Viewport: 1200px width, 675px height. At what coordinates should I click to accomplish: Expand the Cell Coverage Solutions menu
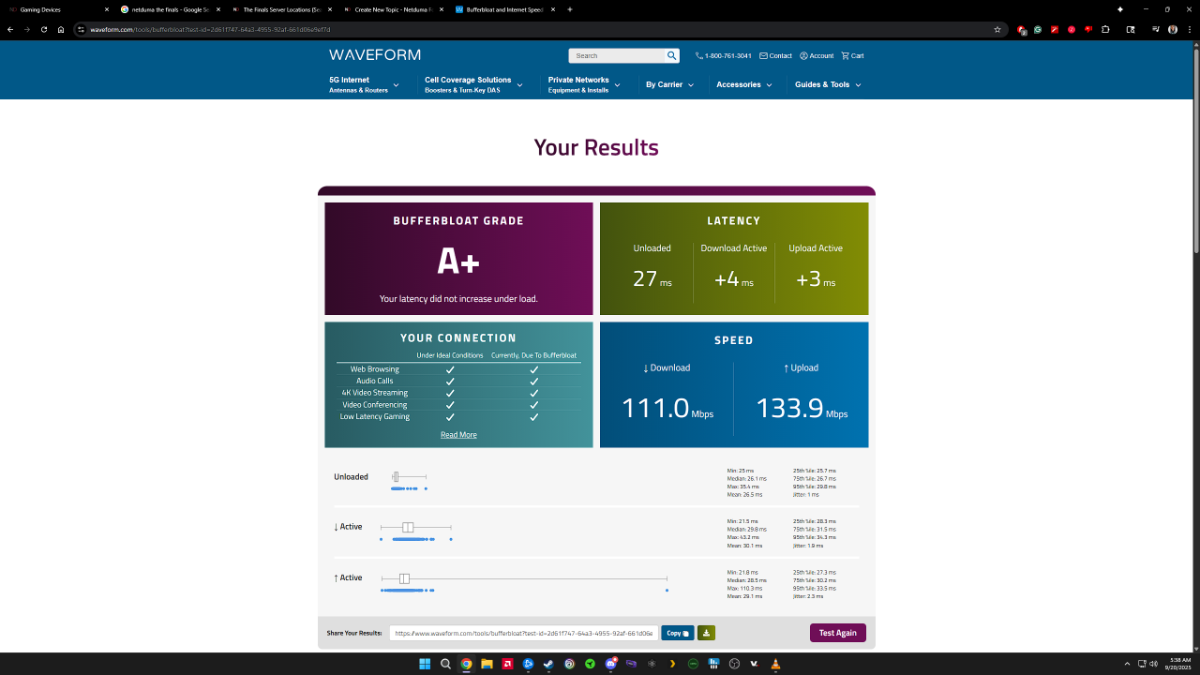pyautogui.click(x=473, y=85)
